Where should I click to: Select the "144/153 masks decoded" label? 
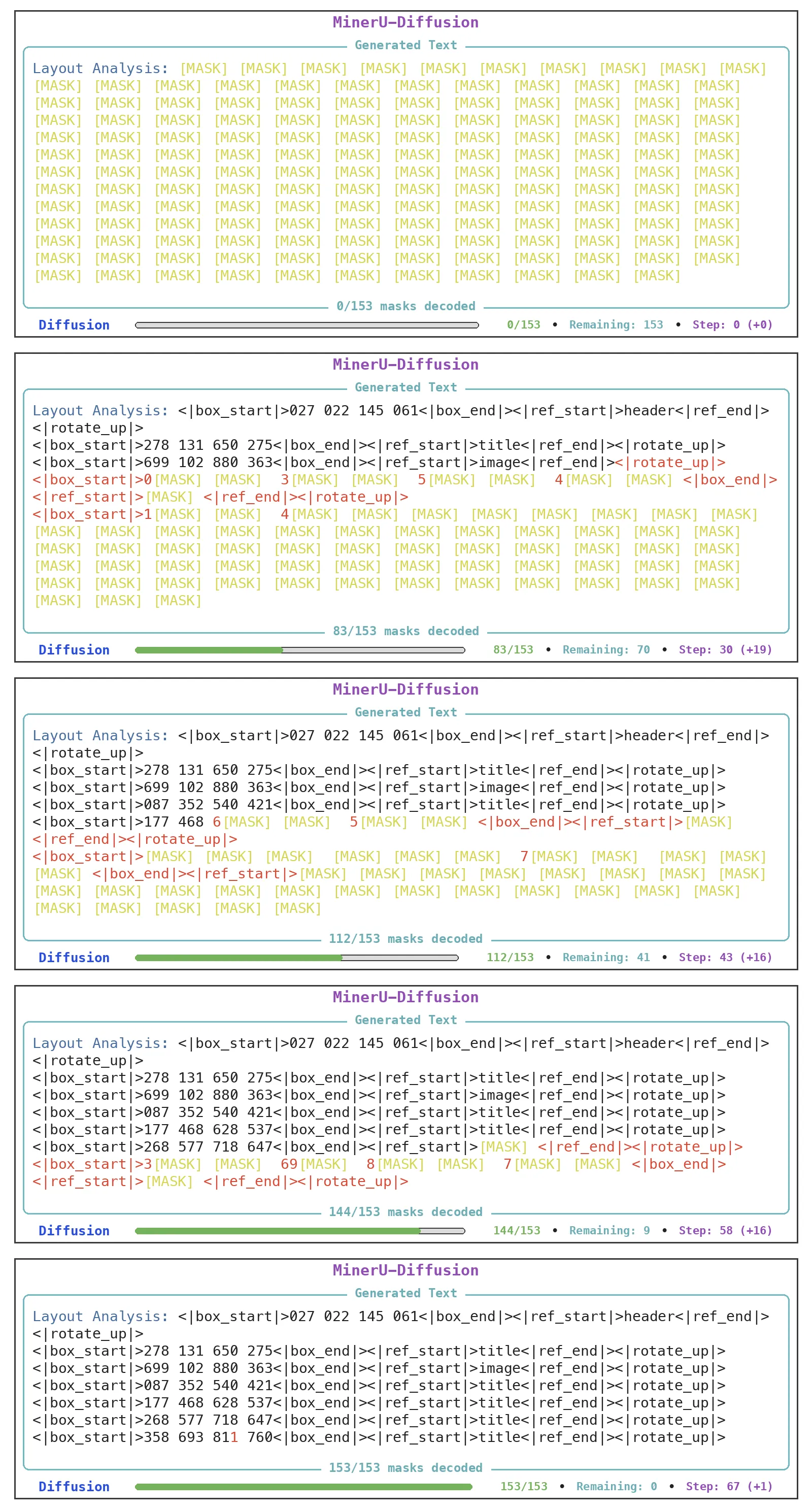[x=405, y=1211]
